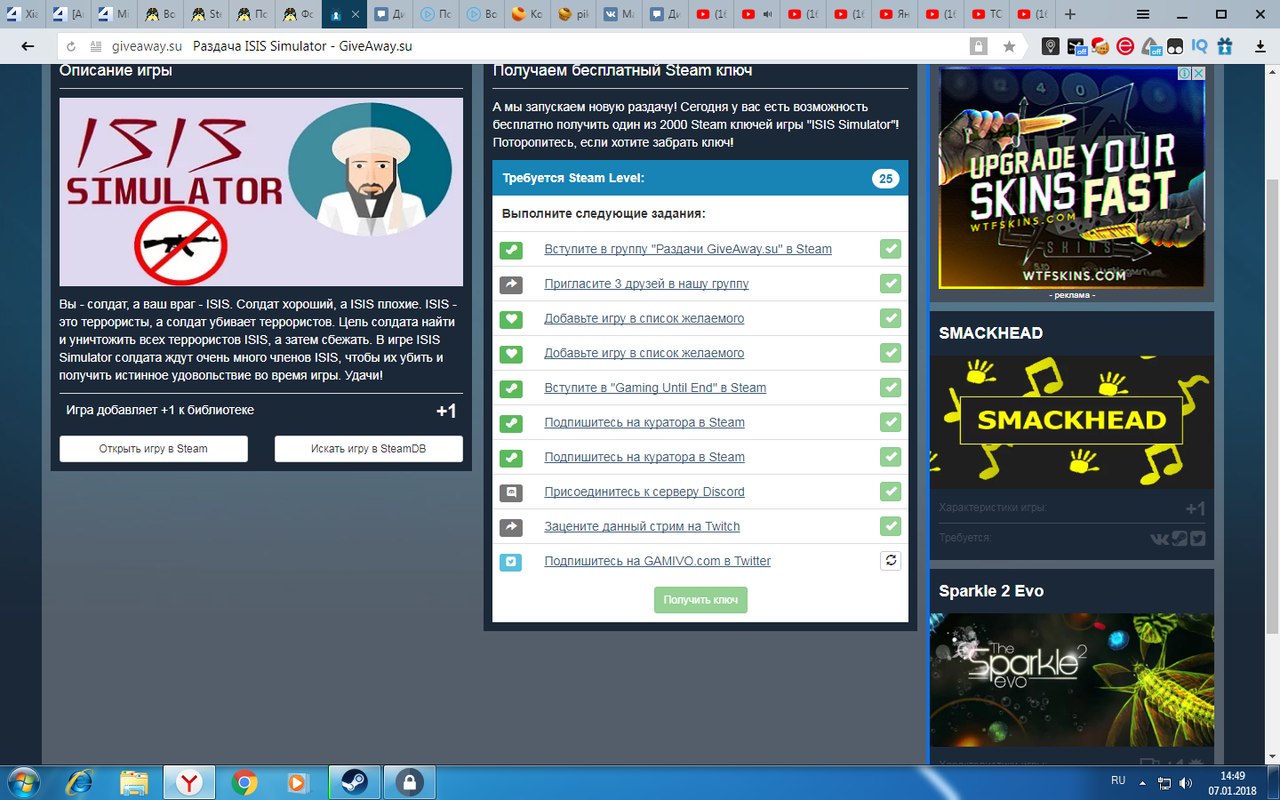Image resolution: width=1280 pixels, height=800 pixels.
Task: Open Steam from the Windows taskbar
Action: pyautogui.click(x=353, y=781)
